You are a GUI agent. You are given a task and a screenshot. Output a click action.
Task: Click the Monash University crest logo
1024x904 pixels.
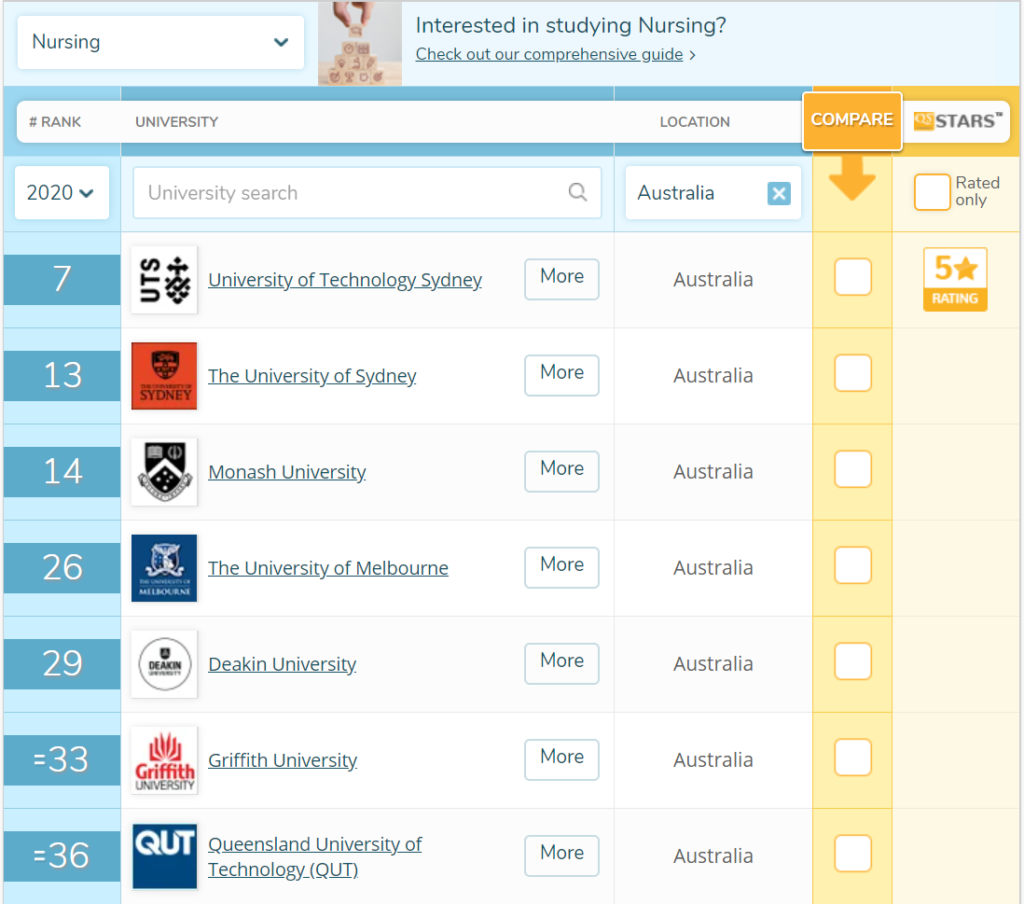(x=164, y=472)
